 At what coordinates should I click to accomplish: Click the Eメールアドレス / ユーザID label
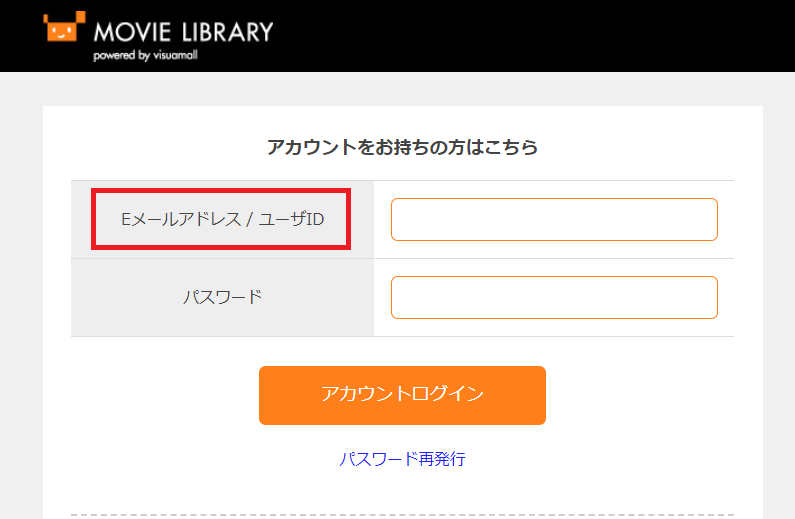pyautogui.click(x=222, y=219)
